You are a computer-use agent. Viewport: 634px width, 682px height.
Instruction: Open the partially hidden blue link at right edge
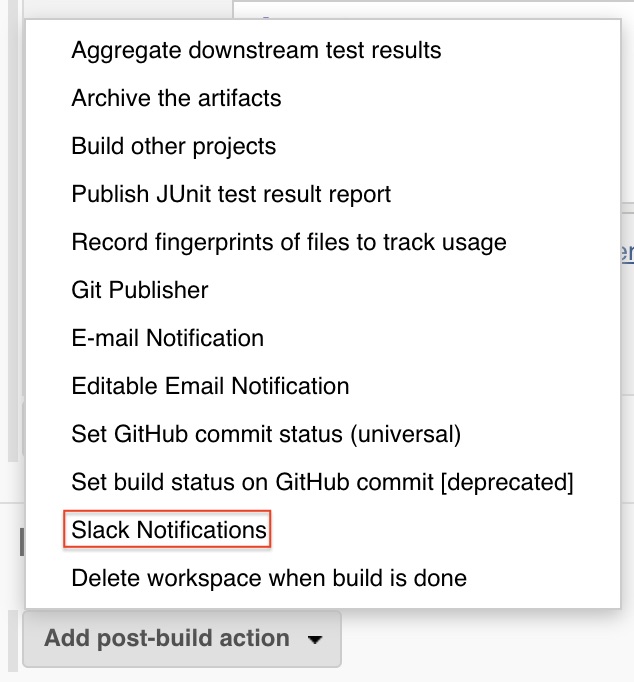pos(627,253)
